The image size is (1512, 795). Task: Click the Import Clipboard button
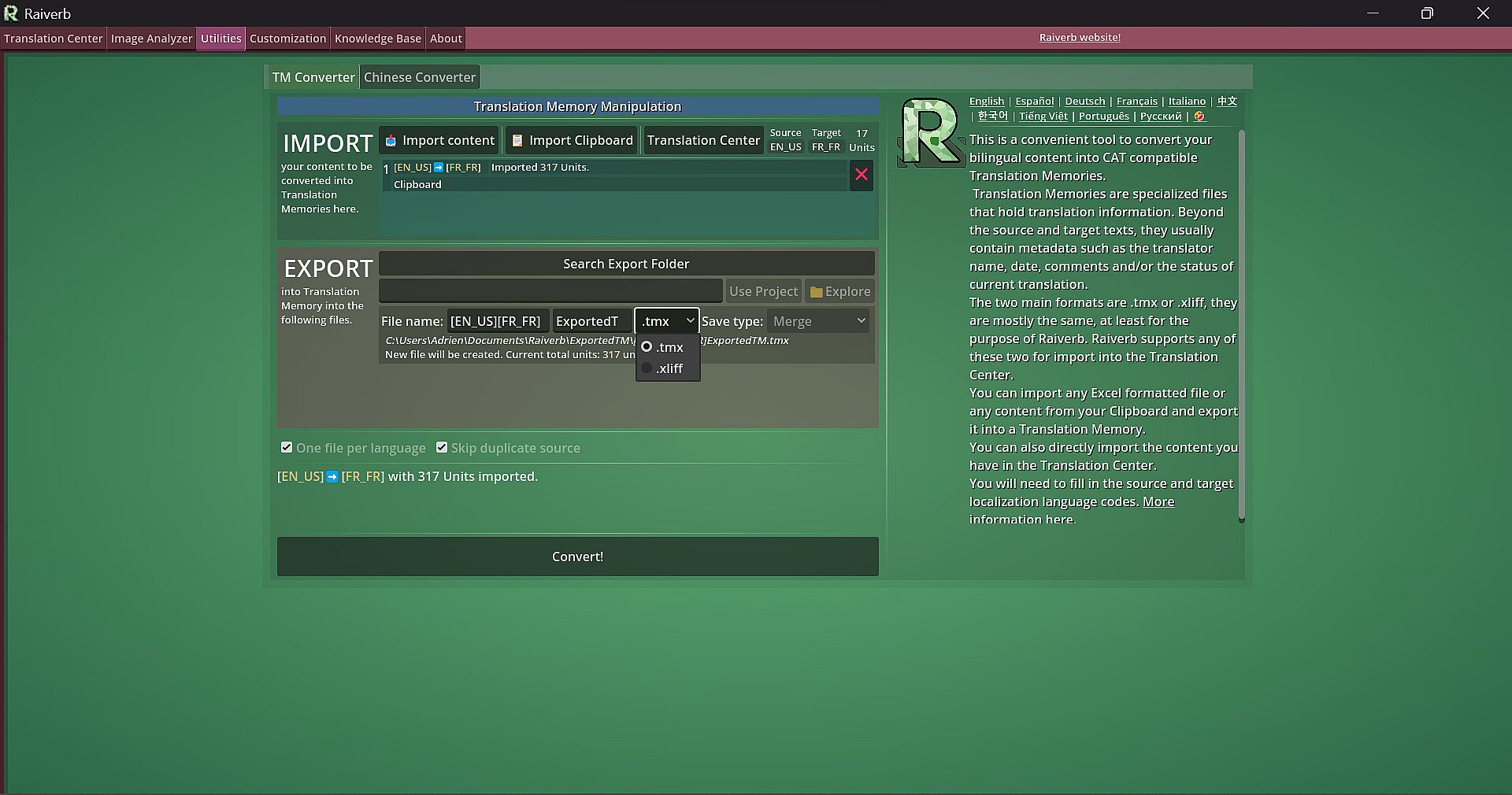tap(572, 140)
